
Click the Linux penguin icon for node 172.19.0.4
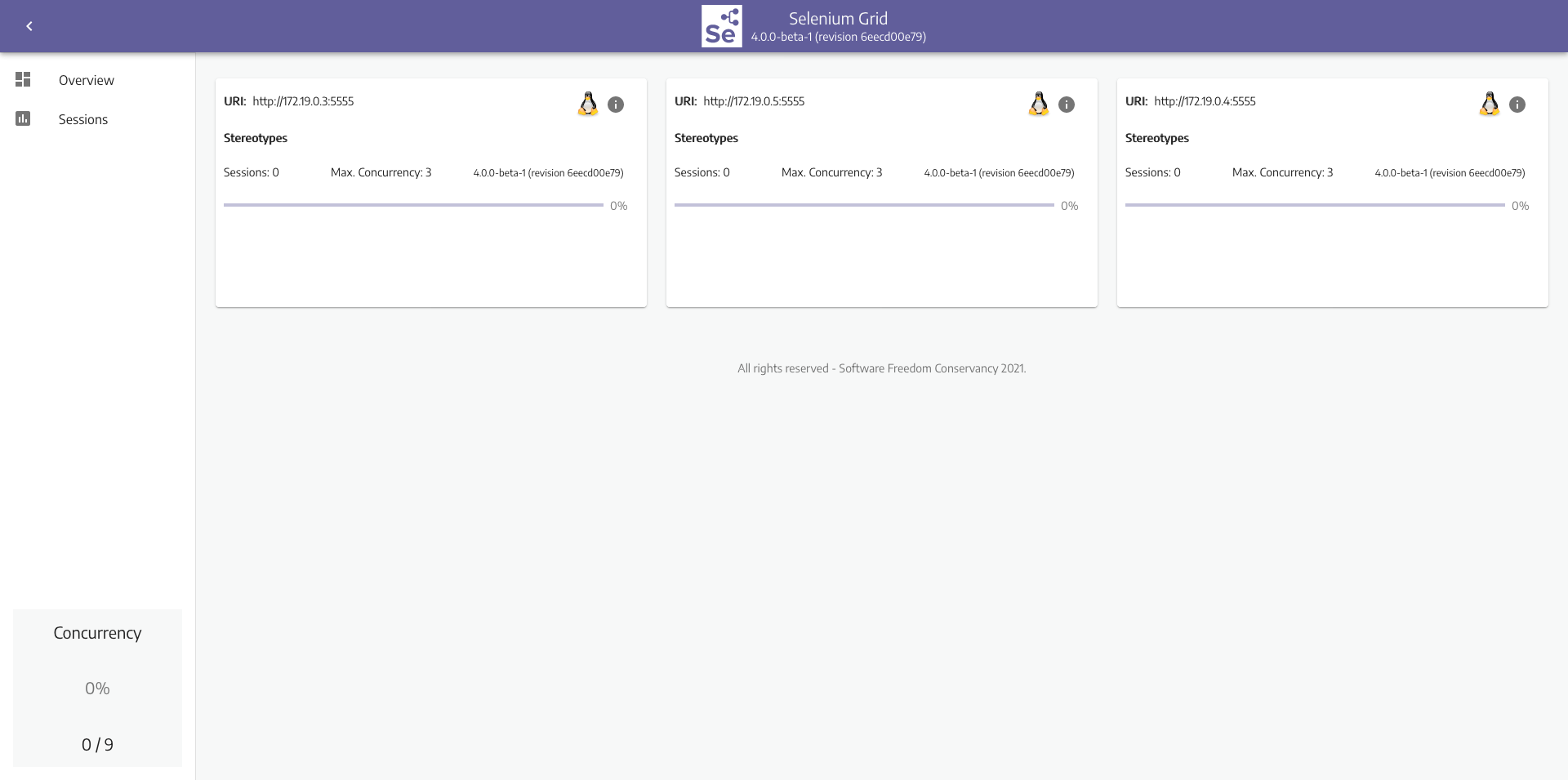(1490, 104)
